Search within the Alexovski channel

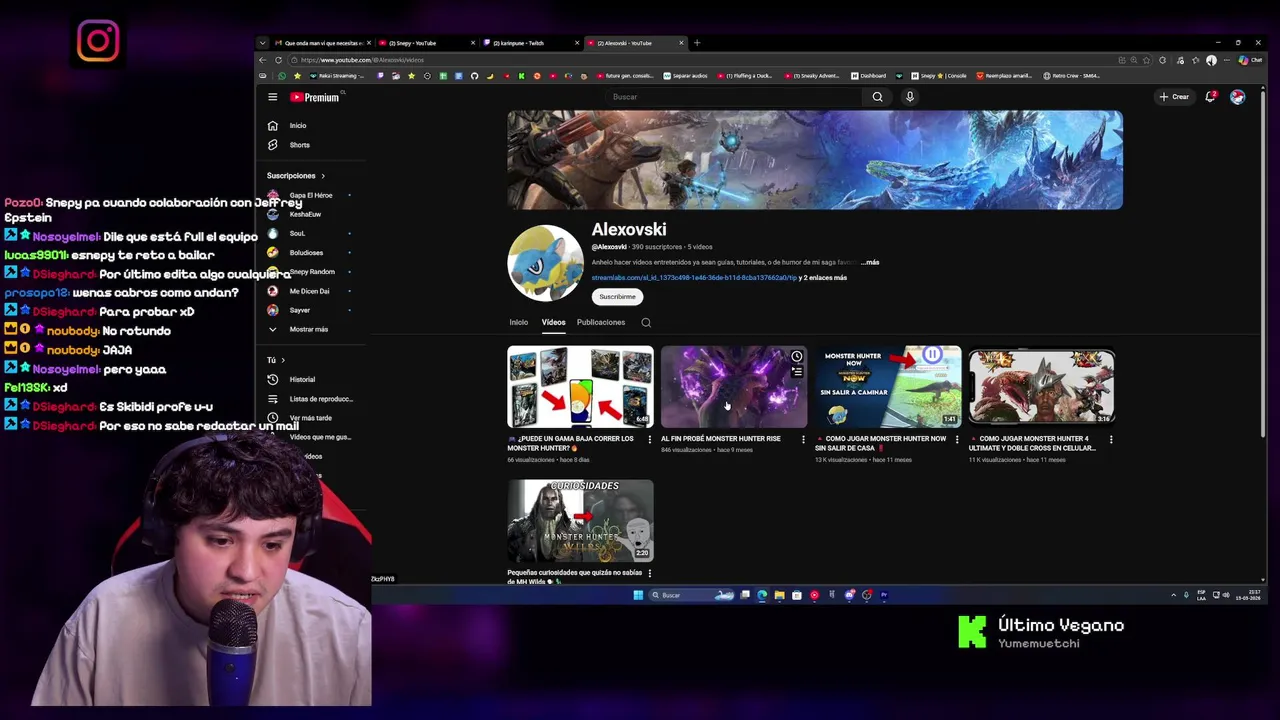[646, 322]
